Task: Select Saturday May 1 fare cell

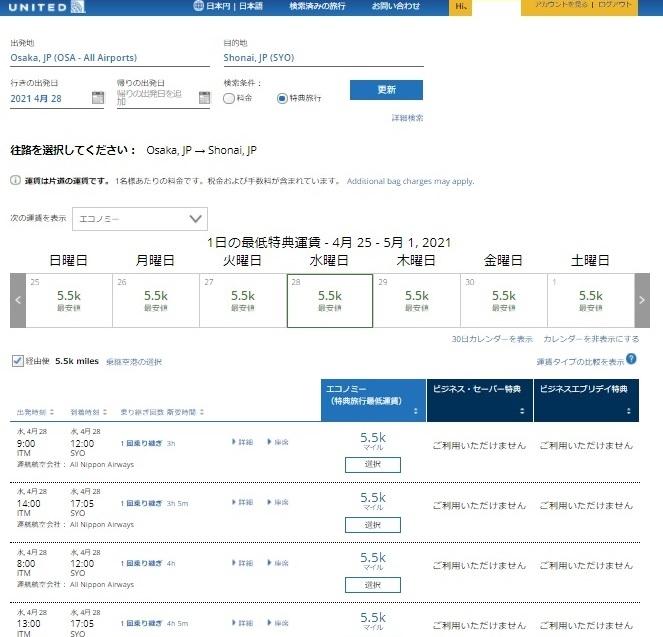Action: click(x=591, y=300)
